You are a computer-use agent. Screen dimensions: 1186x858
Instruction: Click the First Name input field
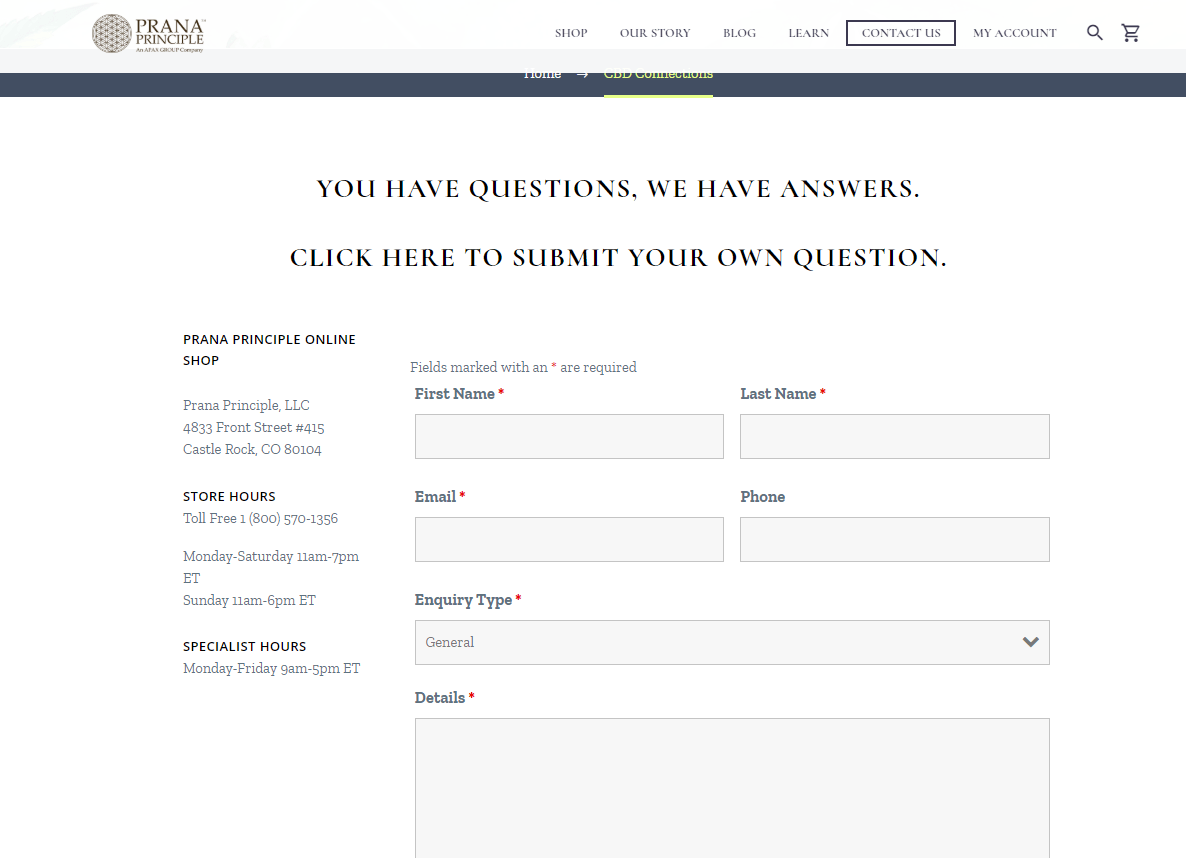[570, 437]
